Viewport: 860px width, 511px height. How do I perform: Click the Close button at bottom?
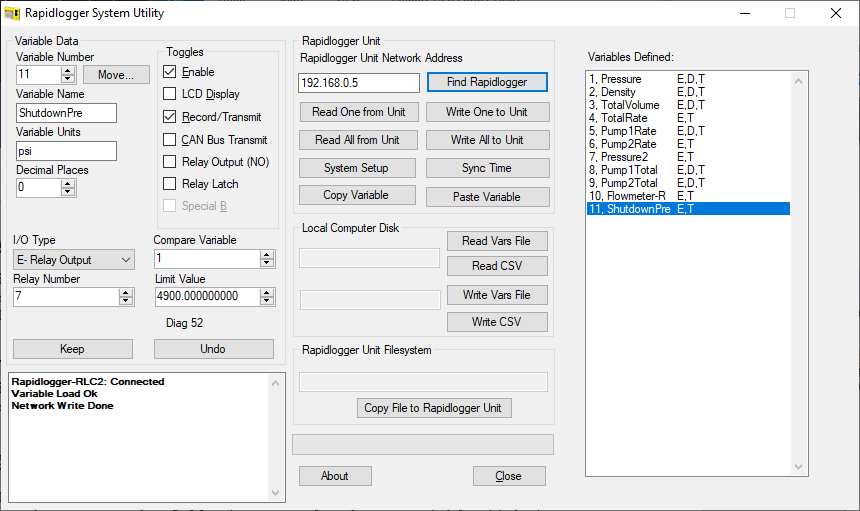coord(509,476)
